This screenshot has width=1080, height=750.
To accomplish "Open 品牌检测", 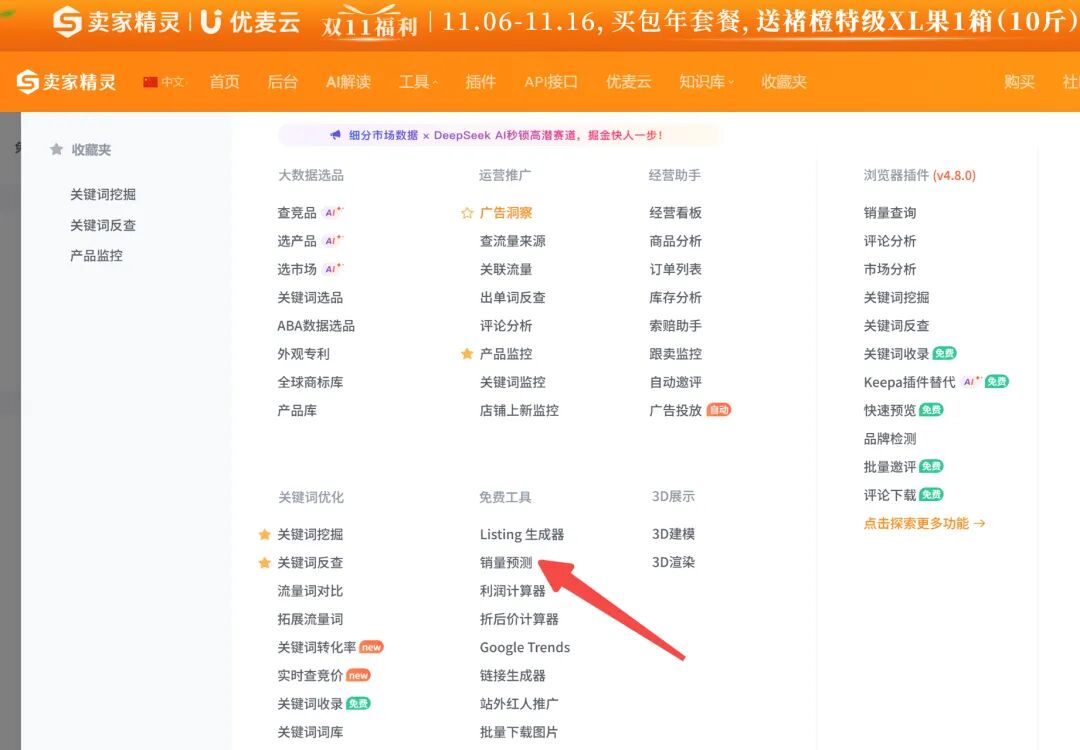I will (890, 439).
